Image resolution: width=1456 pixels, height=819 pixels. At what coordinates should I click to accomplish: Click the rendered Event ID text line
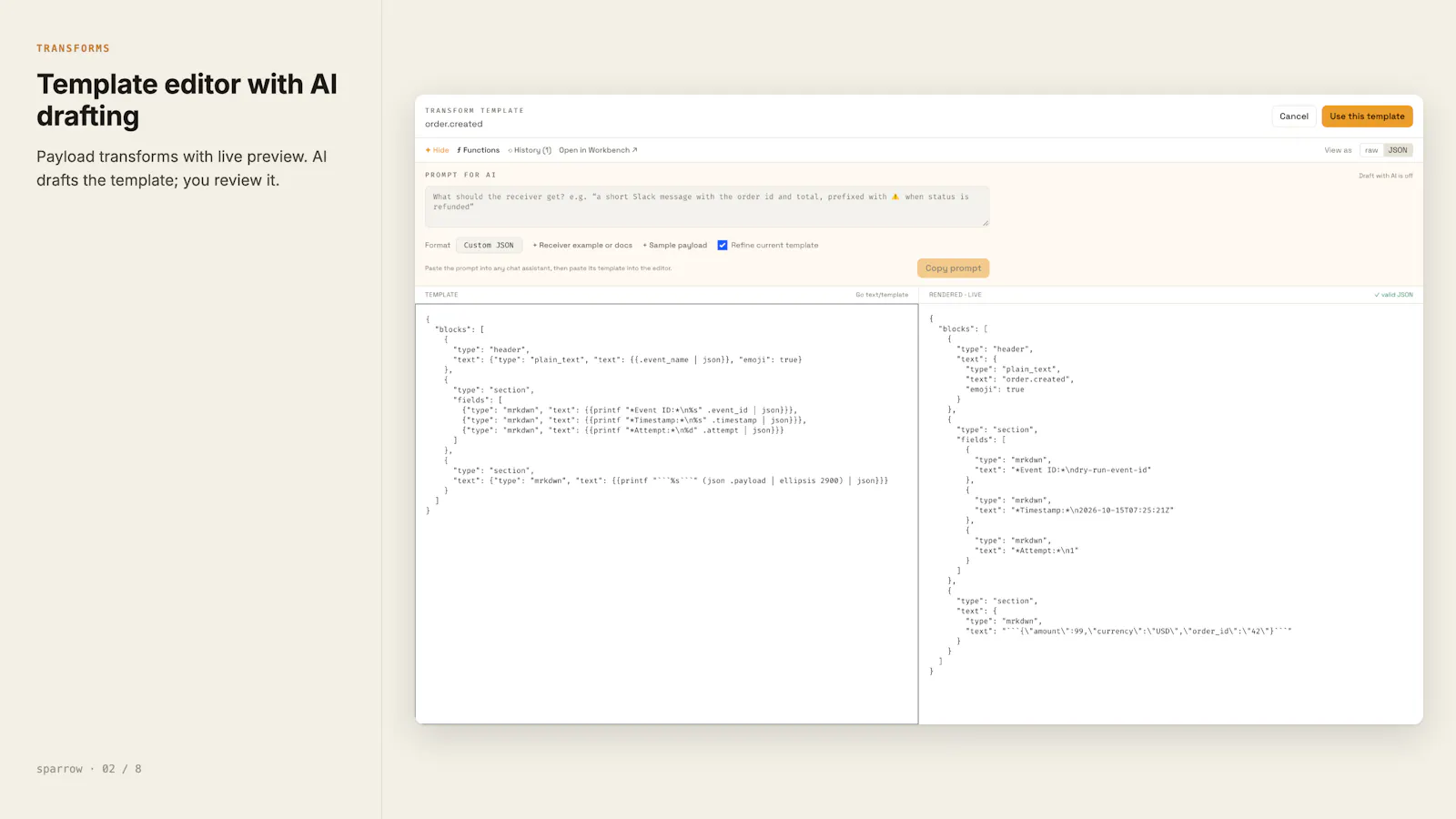coord(1063,470)
